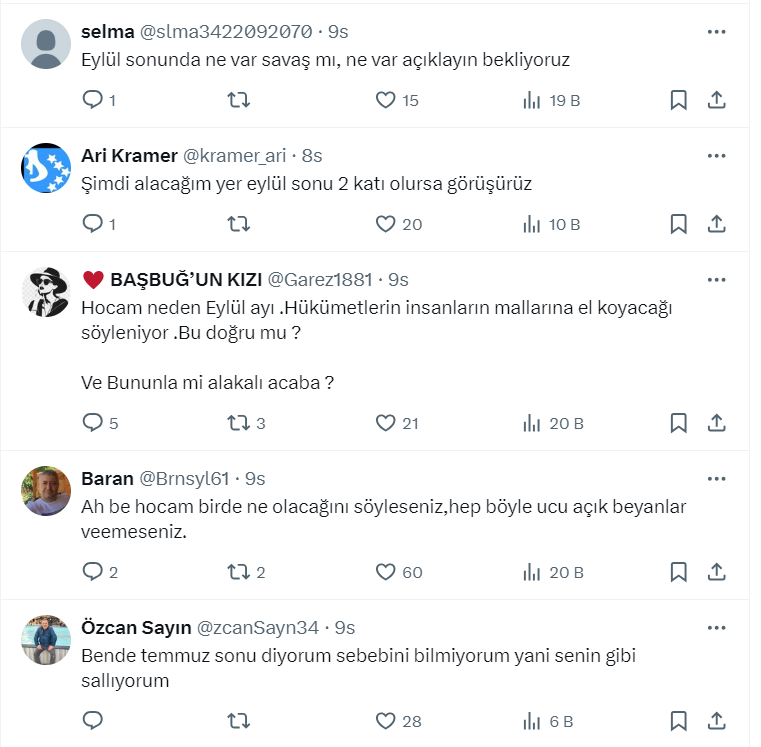Open selma's default avatar

click(x=46, y=44)
